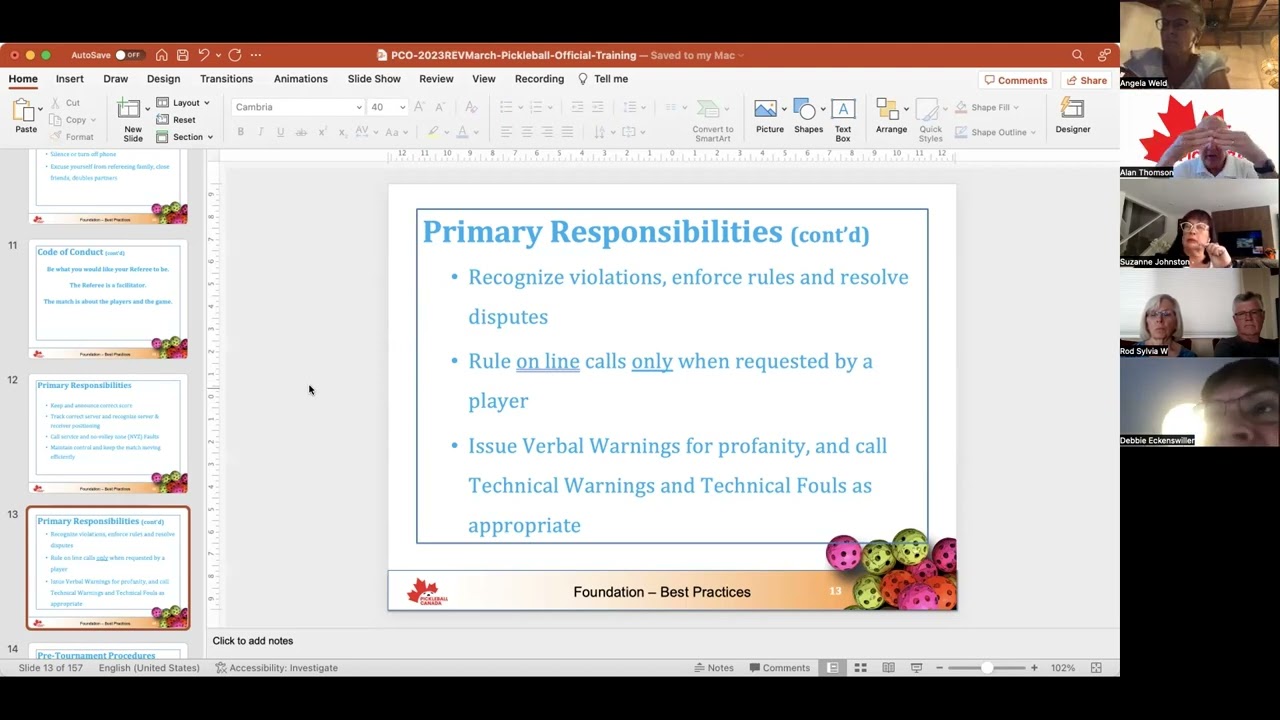This screenshot has width=1280, height=720.
Task: Click the Share button
Action: pyautogui.click(x=1087, y=80)
